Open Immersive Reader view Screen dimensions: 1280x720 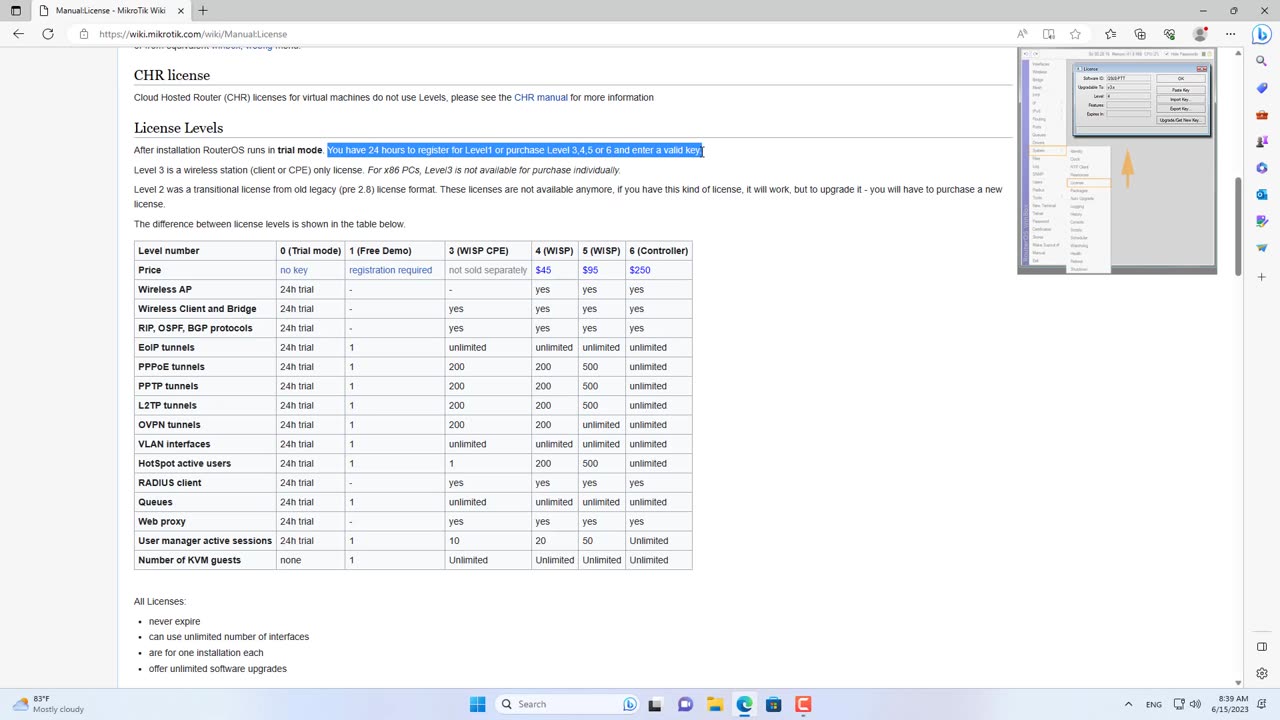click(1049, 34)
